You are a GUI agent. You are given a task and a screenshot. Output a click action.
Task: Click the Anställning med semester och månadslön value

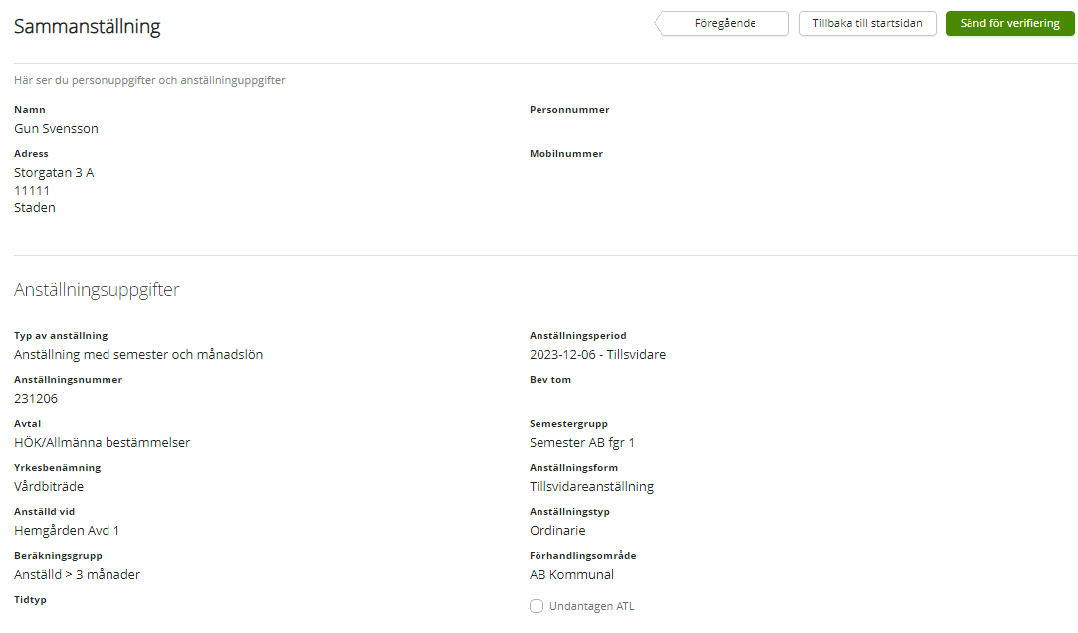point(138,355)
